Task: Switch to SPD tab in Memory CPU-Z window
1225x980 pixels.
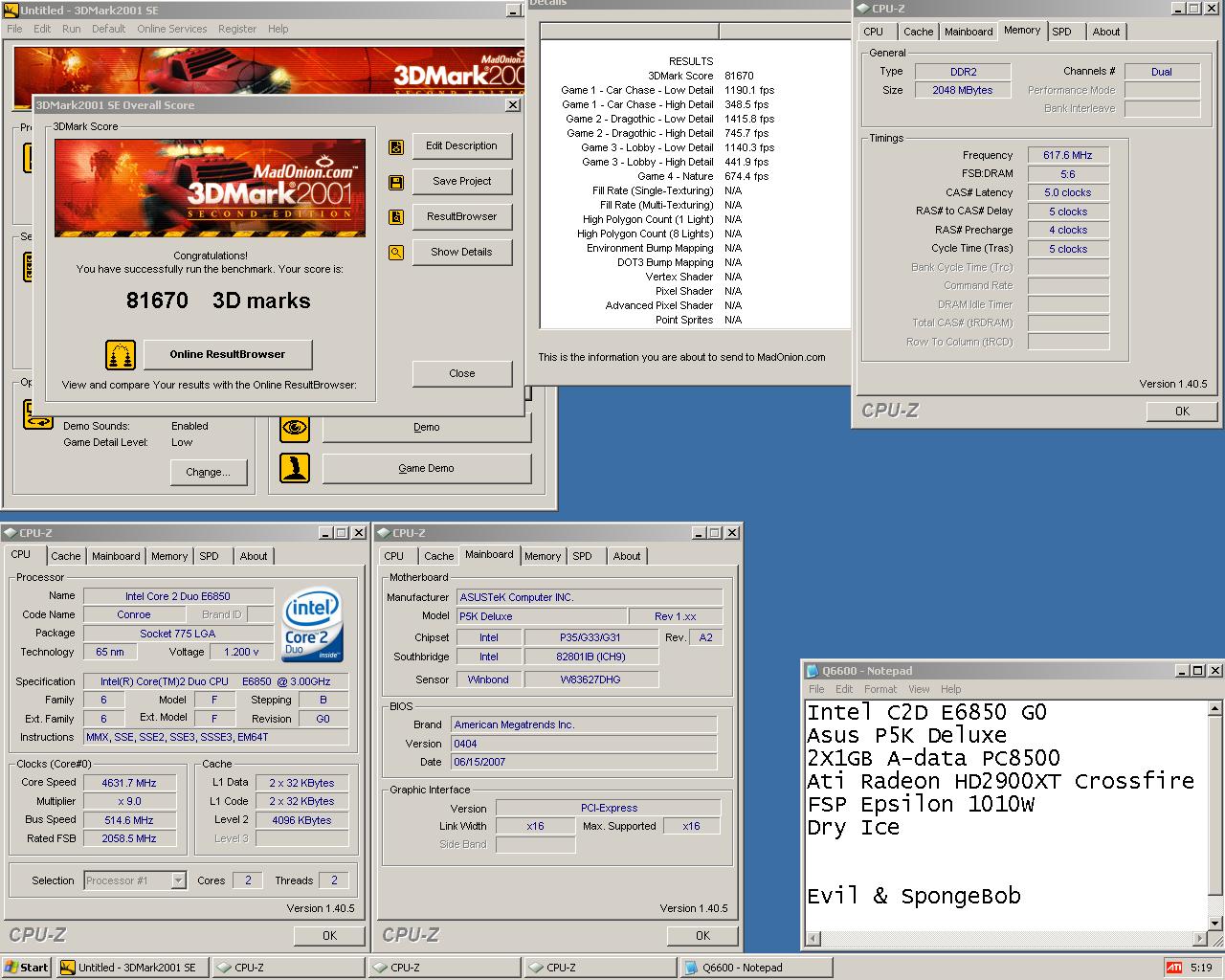Action: [x=1062, y=32]
